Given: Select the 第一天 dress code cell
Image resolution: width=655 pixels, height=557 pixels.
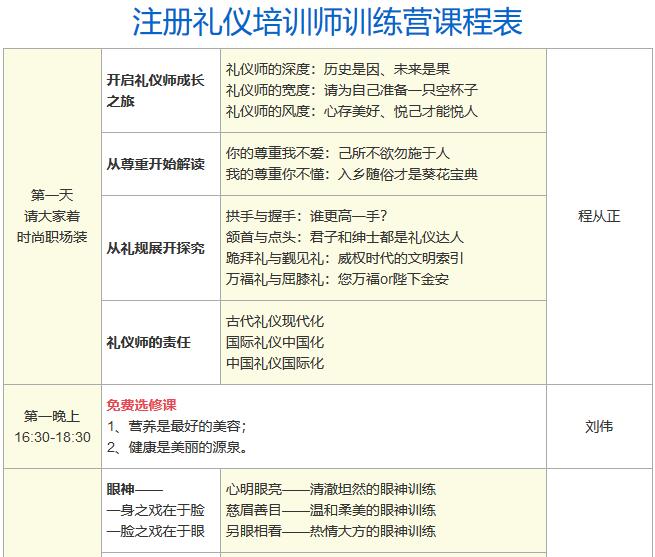Looking at the screenshot, I should [x=52, y=216].
